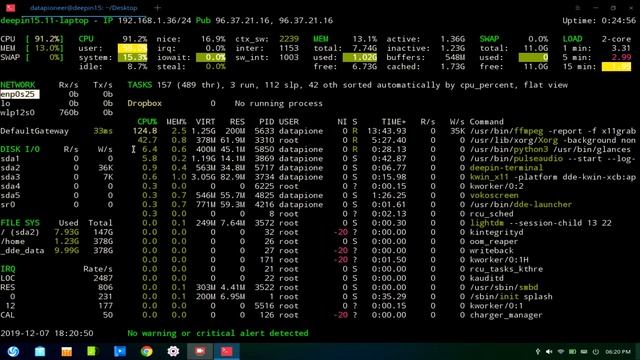Viewport: 640px width, 360px height.
Task: Click the terminal app icon in title bar
Action: [11, 7]
